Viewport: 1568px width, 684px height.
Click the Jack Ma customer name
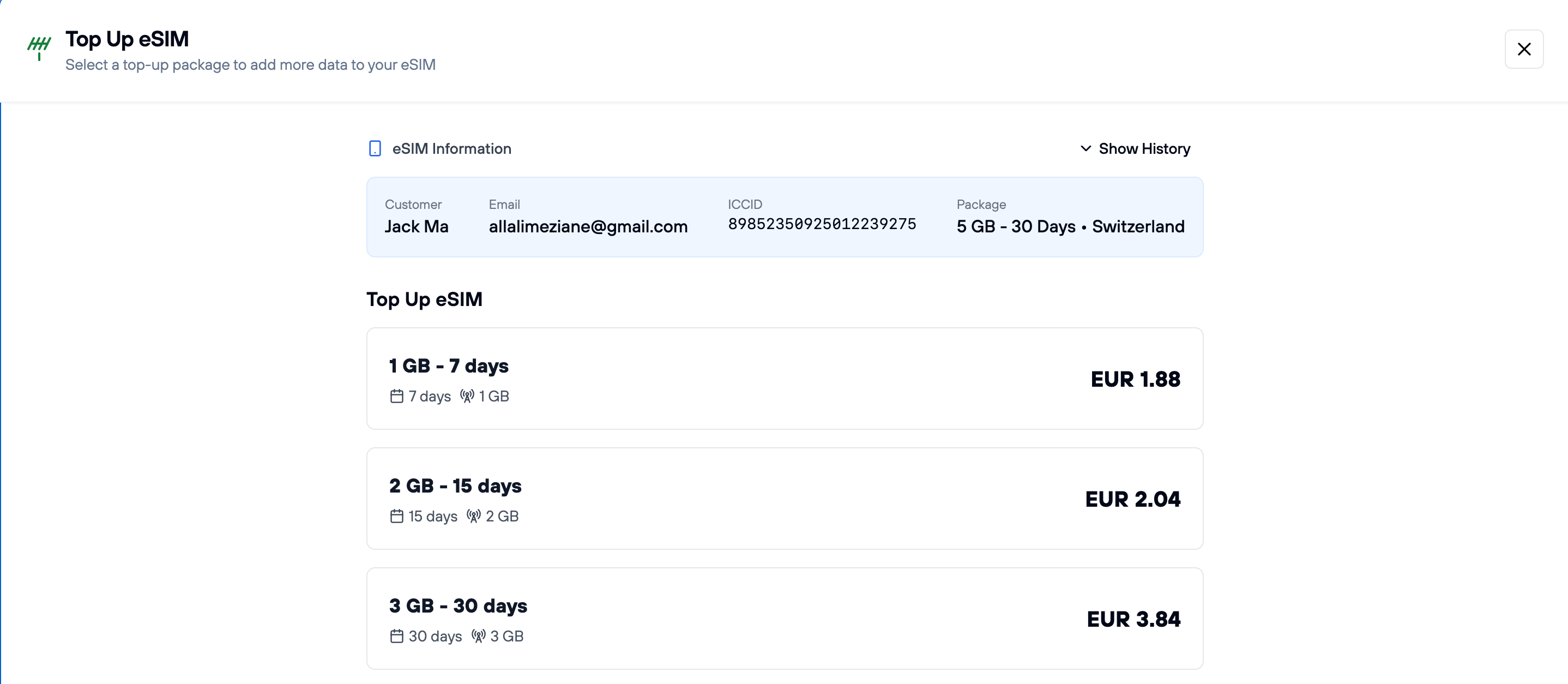pos(417,226)
